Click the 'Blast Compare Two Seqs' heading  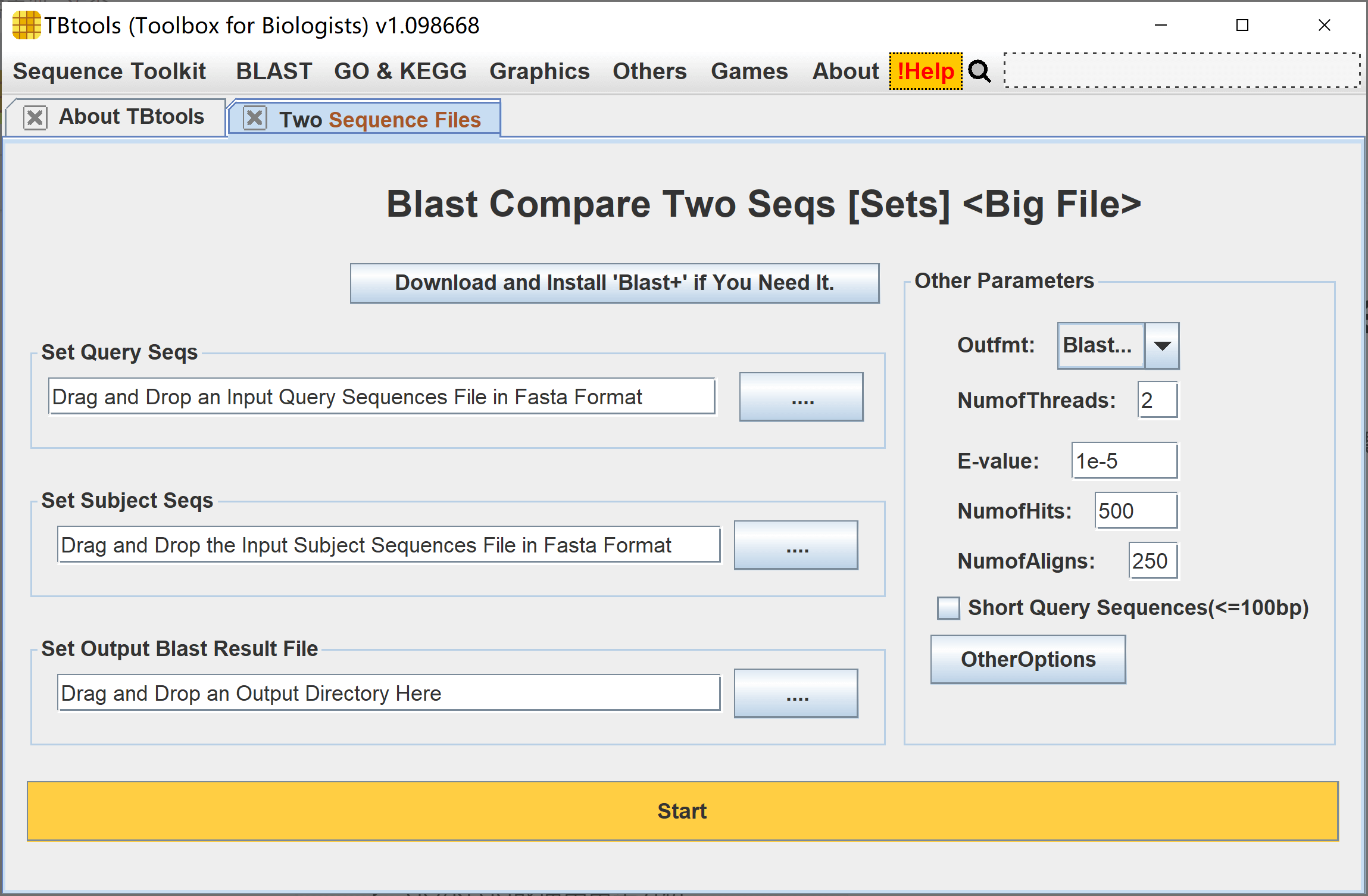(764, 204)
